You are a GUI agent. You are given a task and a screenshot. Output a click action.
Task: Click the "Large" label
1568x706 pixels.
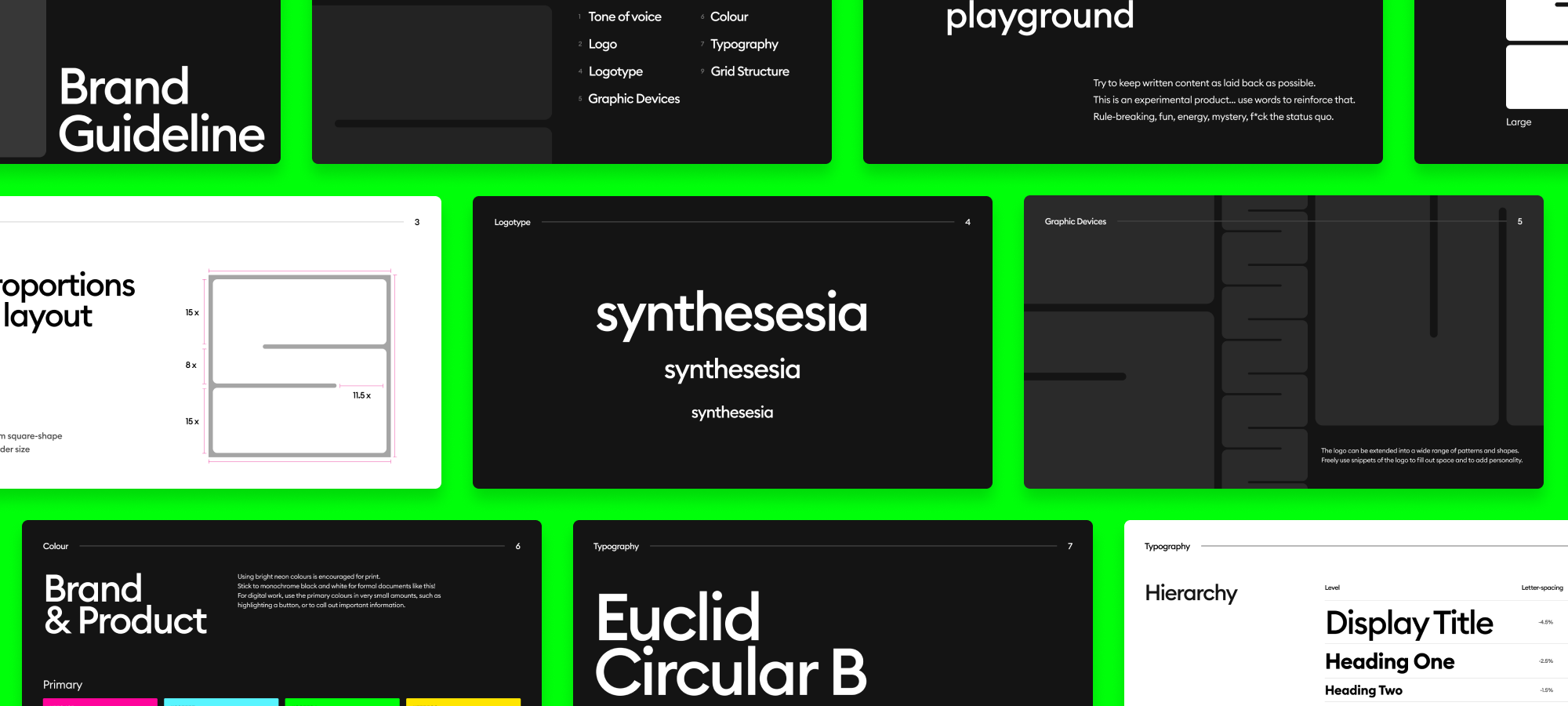(x=1519, y=122)
